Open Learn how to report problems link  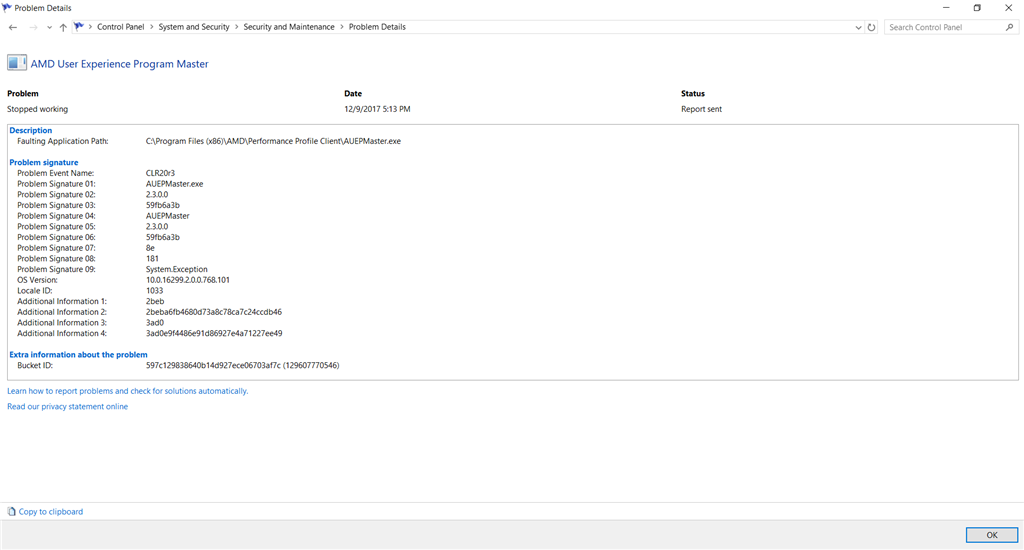127,391
